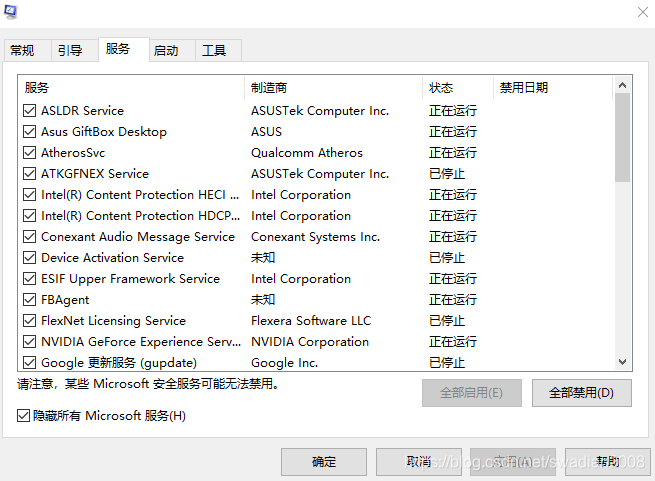Toggle the Google 更新服务 (gupdate) checkbox
Image resolution: width=655 pixels, height=481 pixels.
tap(29, 362)
